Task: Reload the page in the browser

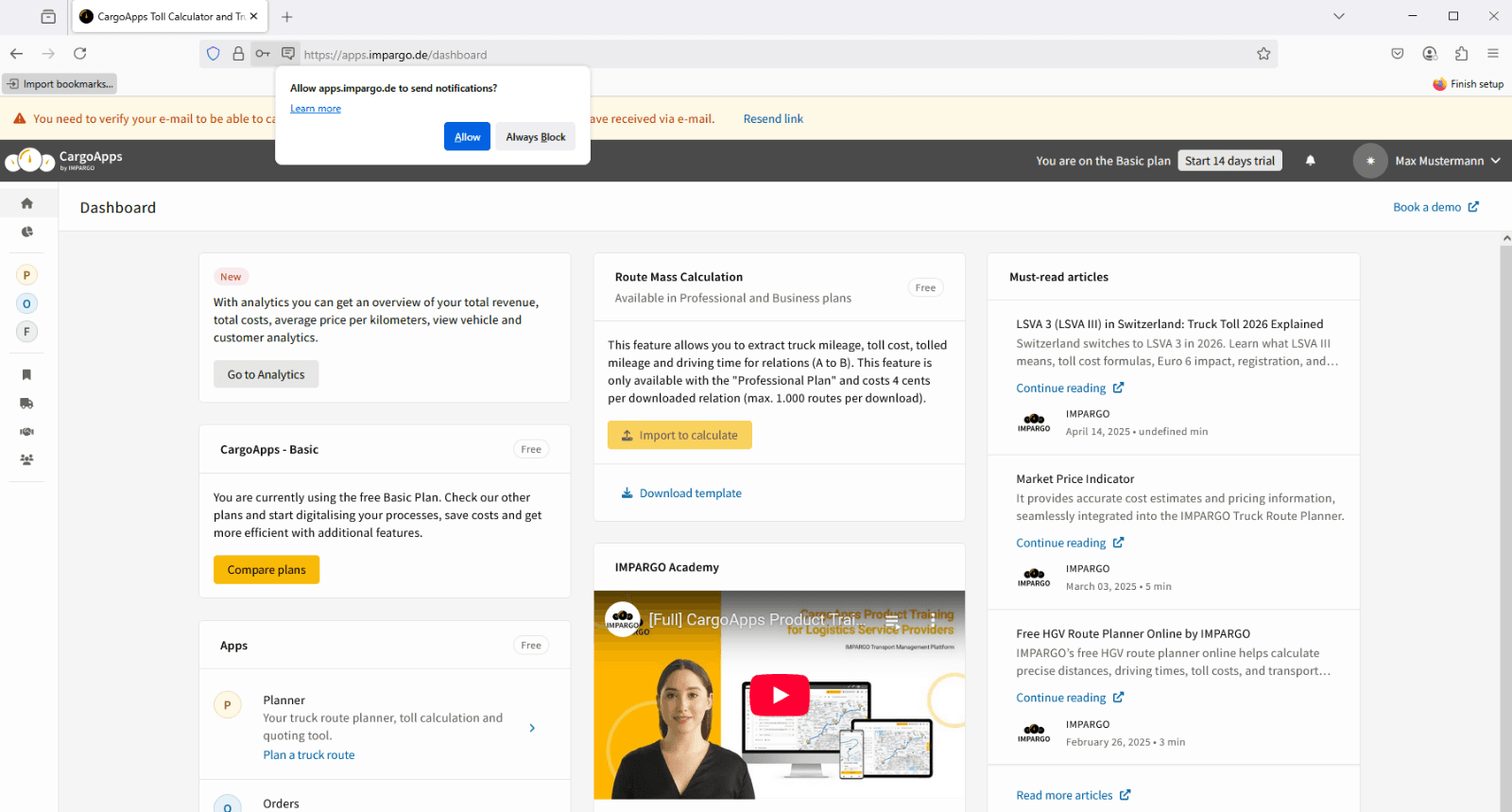Action: (80, 54)
